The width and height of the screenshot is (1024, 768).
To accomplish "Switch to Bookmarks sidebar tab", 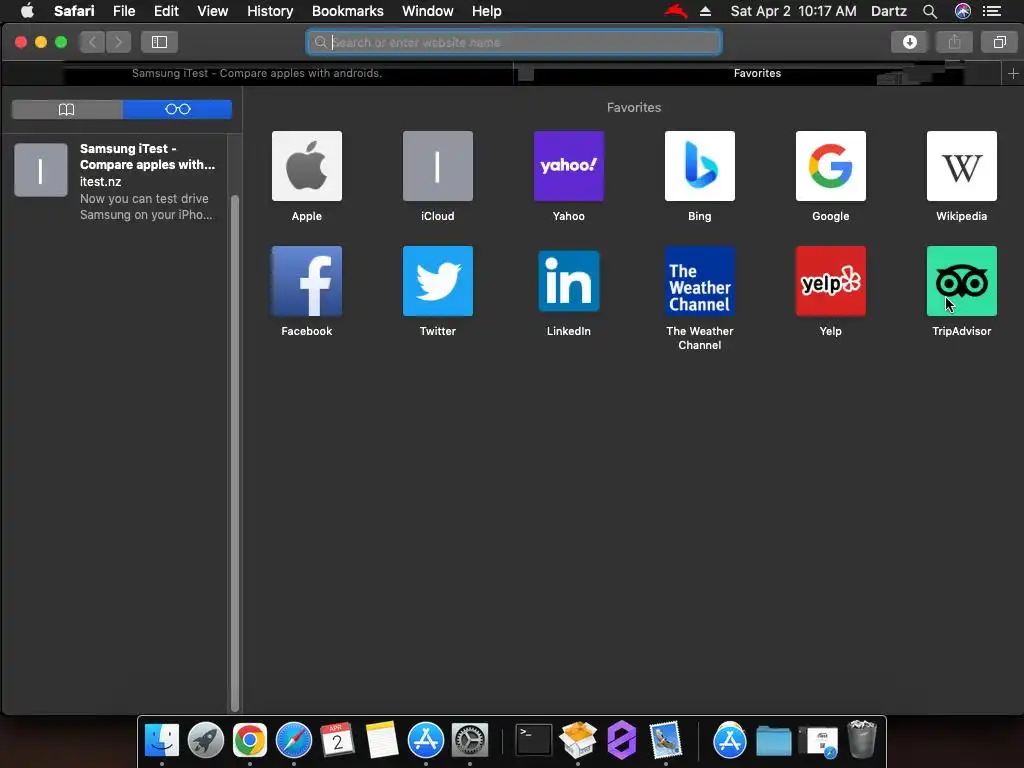I will [x=67, y=109].
